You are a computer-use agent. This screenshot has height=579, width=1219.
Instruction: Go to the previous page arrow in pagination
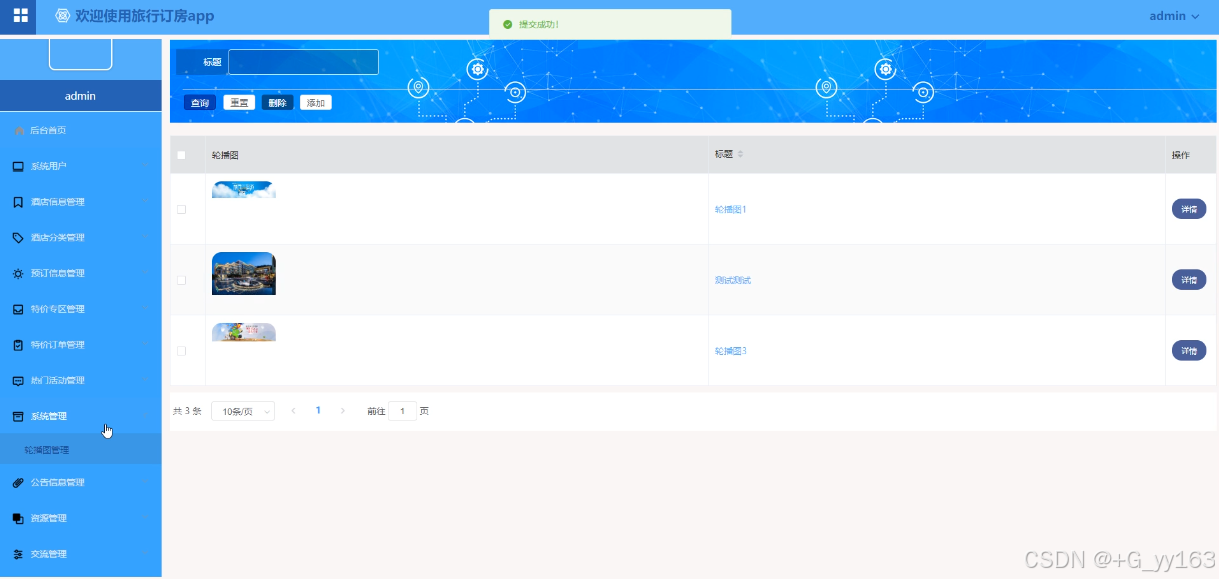(x=293, y=411)
